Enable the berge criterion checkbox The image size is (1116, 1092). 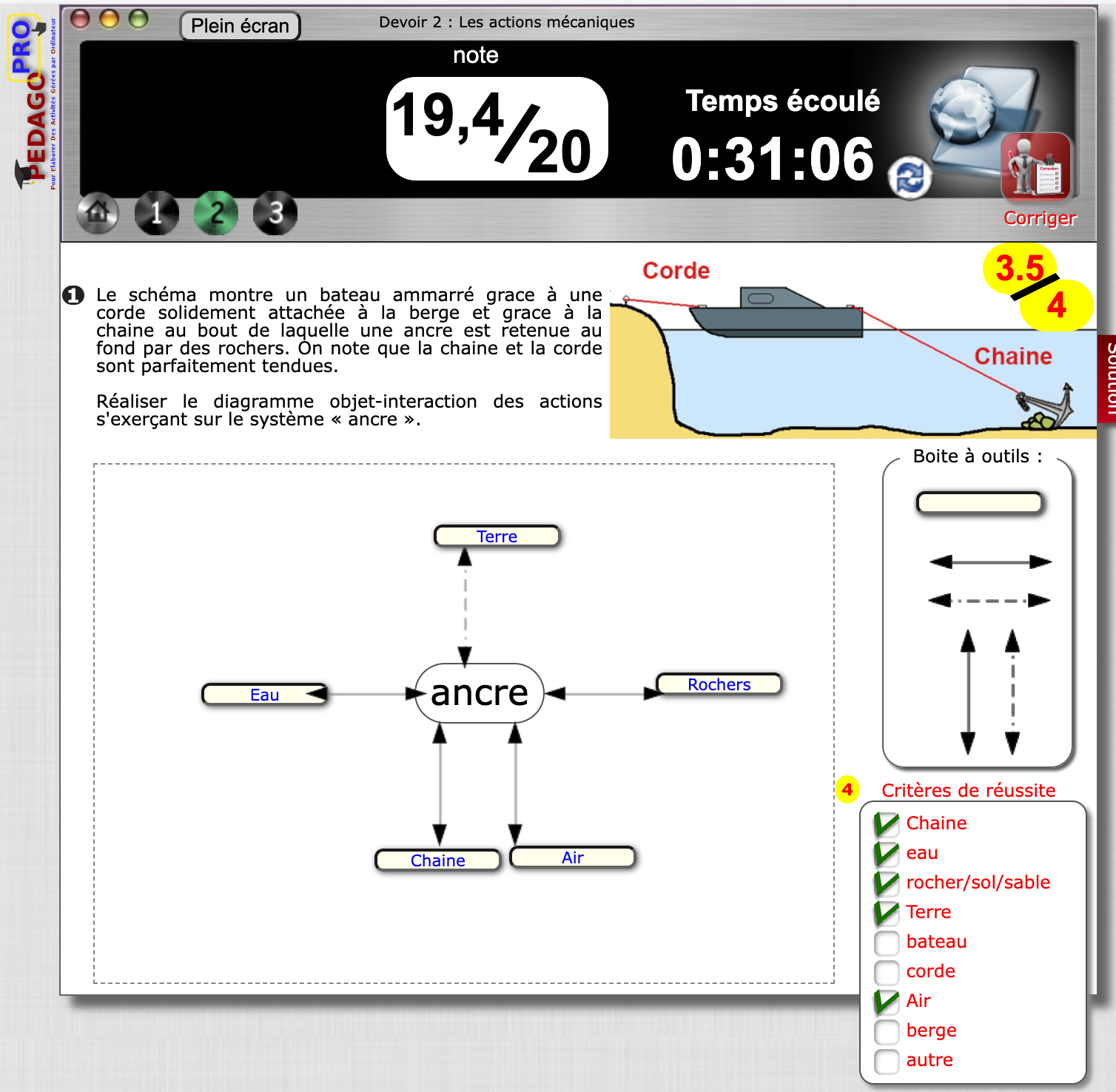click(886, 1031)
